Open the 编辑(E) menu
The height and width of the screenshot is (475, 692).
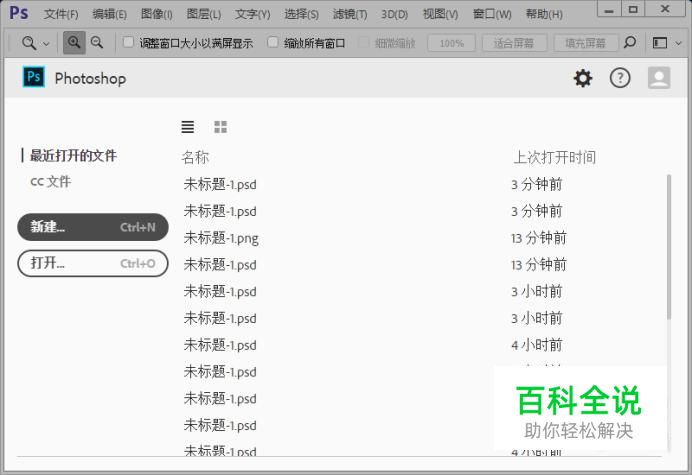(109, 15)
